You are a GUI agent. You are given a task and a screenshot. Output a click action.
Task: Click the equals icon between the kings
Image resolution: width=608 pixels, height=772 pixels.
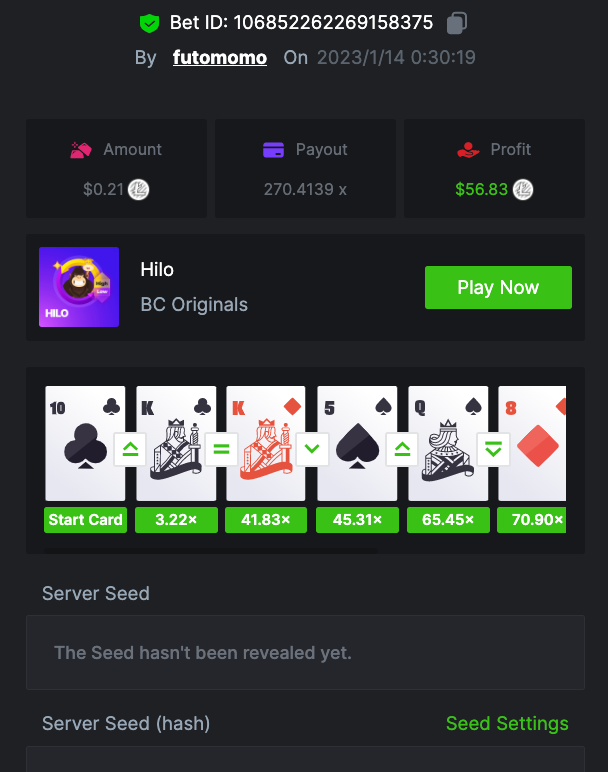pos(221,449)
